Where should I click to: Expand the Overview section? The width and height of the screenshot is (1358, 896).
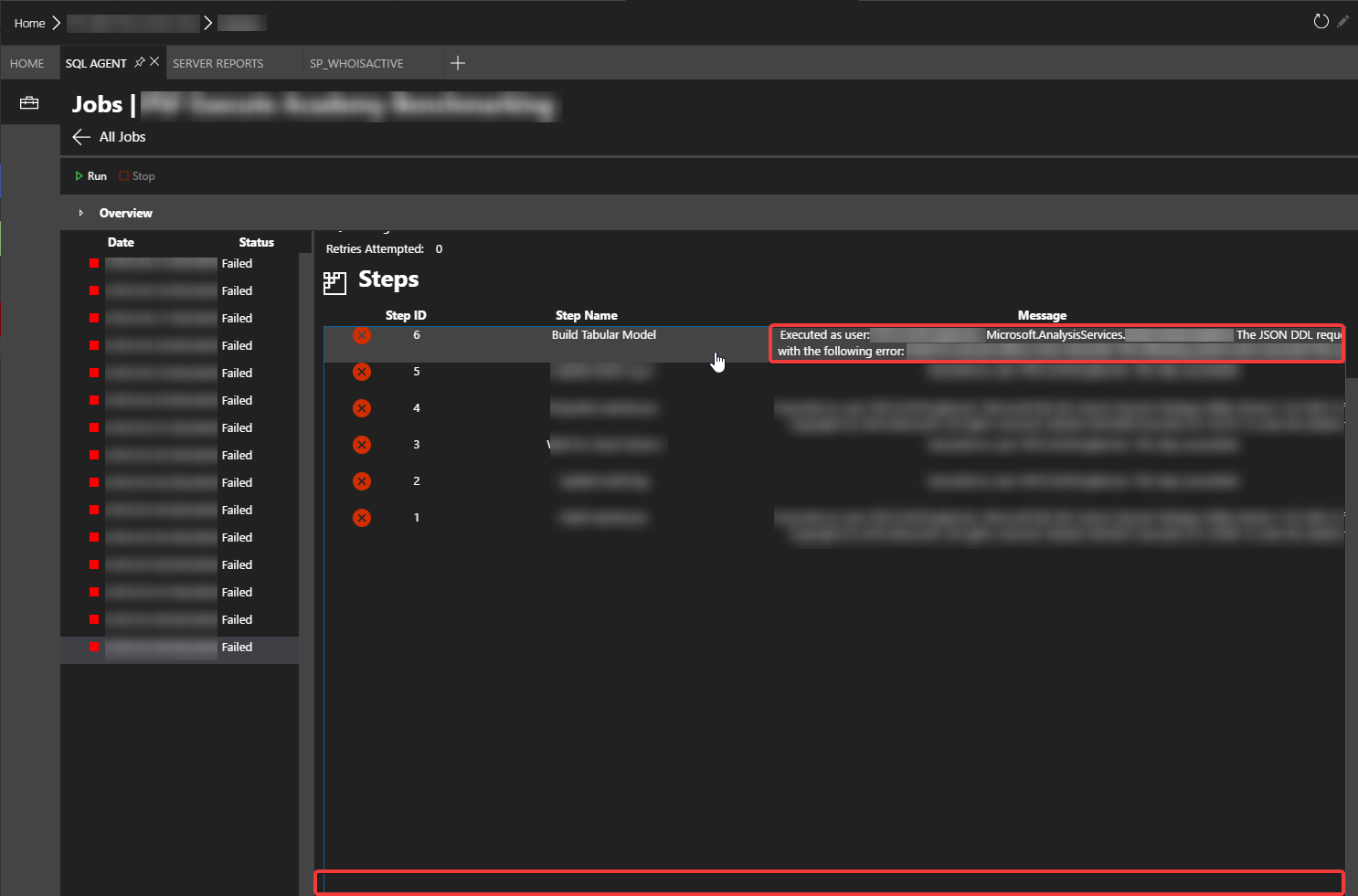[x=81, y=212]
